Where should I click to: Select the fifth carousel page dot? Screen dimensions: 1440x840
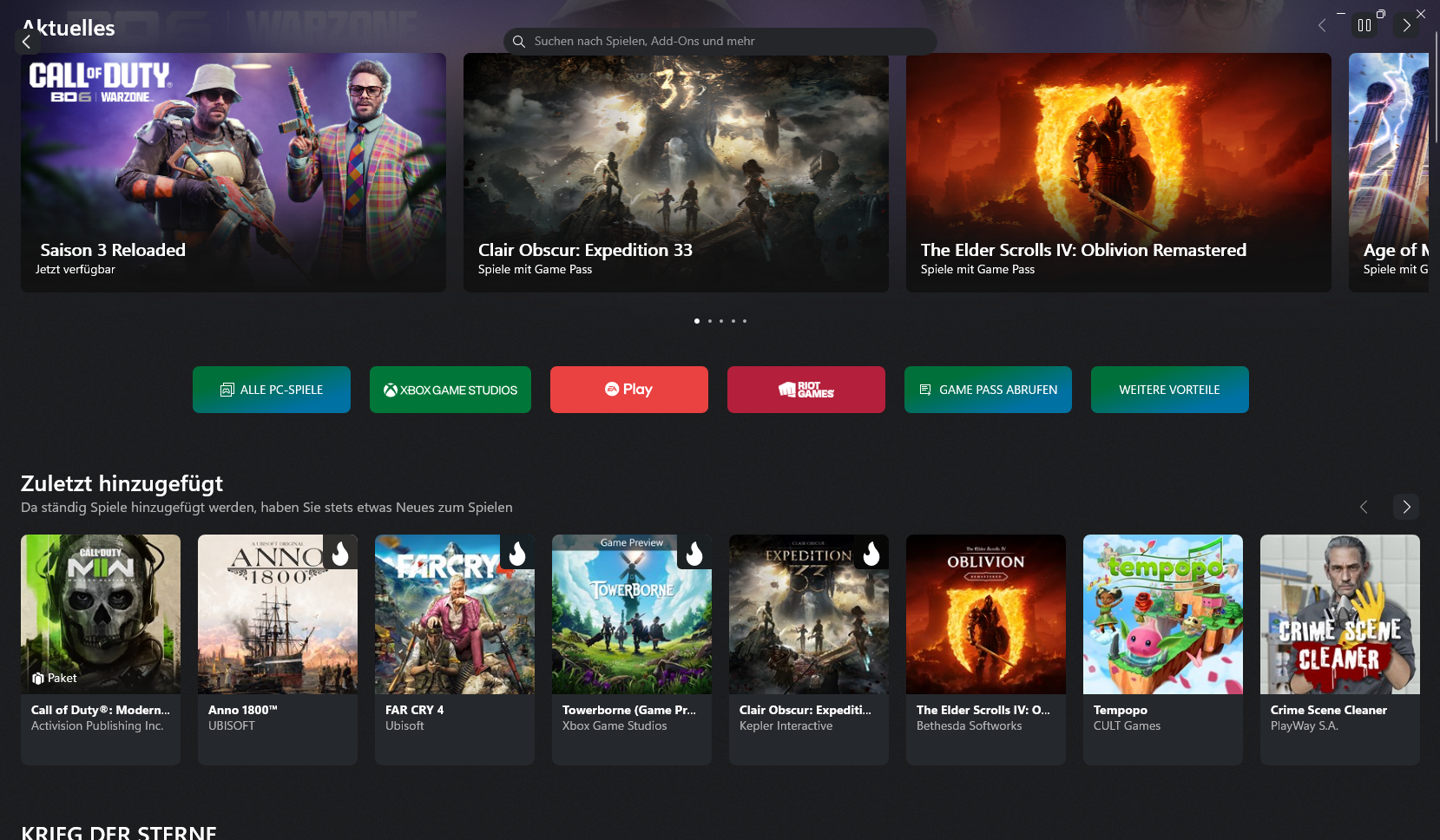745,321
